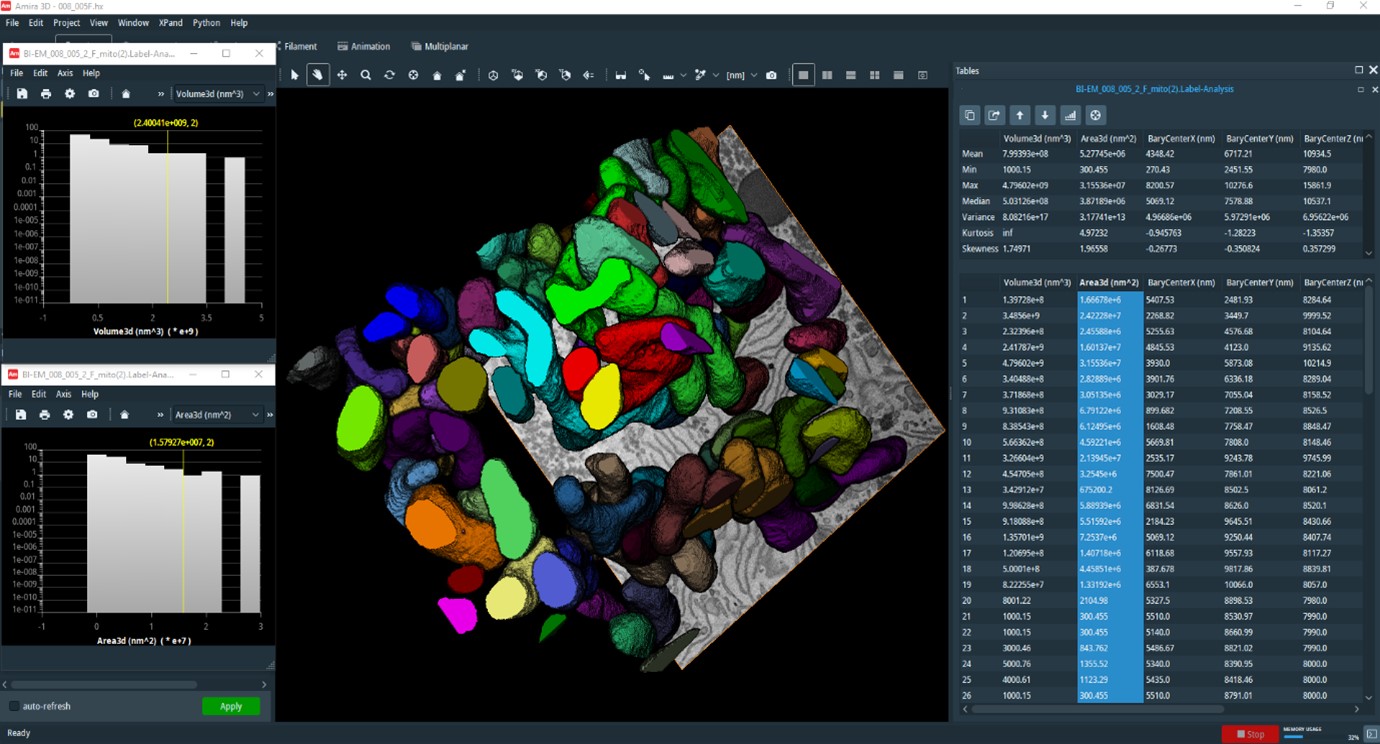1380x744 pixels.
Task: Click the horizontal scrollbar of the Tables panel
Action: coord(1097,709)
